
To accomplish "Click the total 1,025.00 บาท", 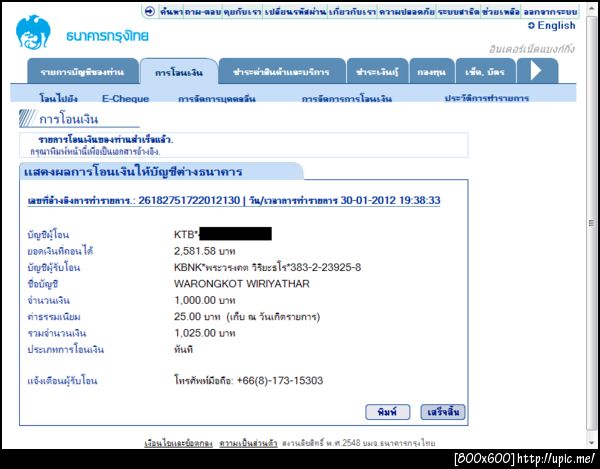I will pos(204,333).
